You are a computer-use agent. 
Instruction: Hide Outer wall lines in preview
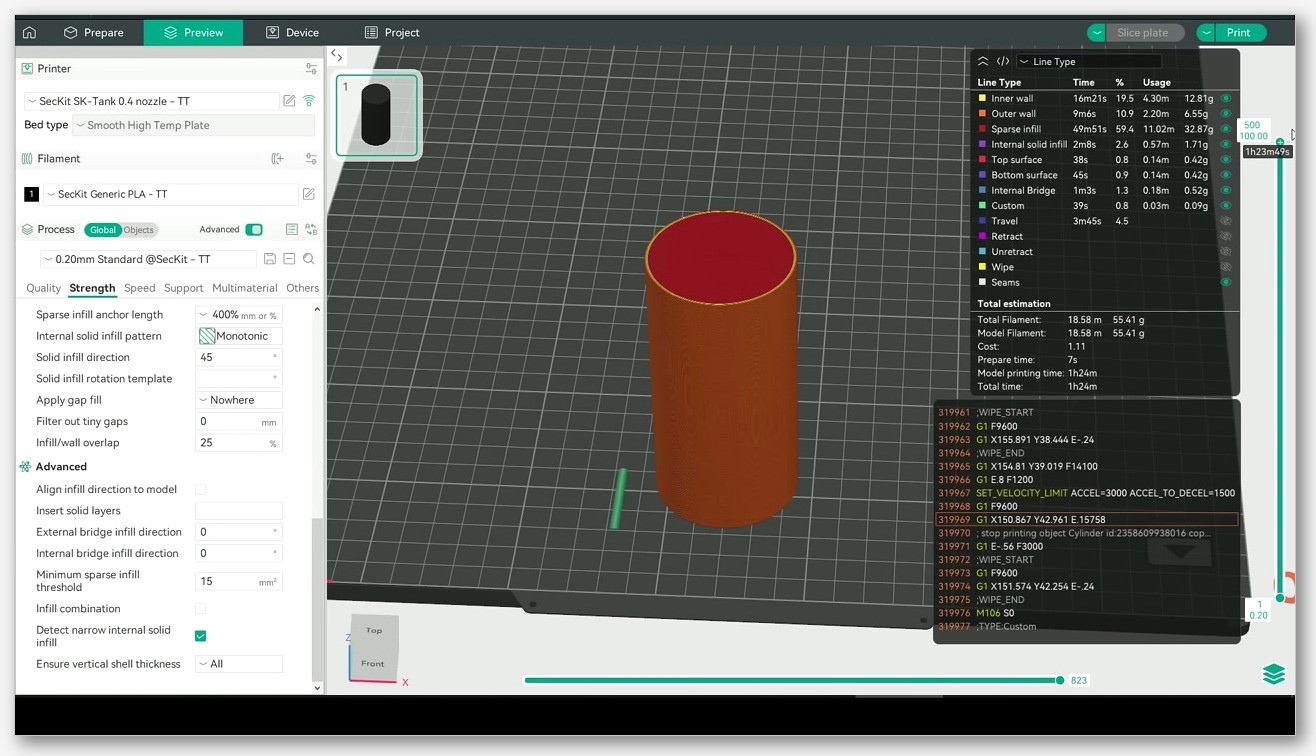click(x=1225, y=114)
